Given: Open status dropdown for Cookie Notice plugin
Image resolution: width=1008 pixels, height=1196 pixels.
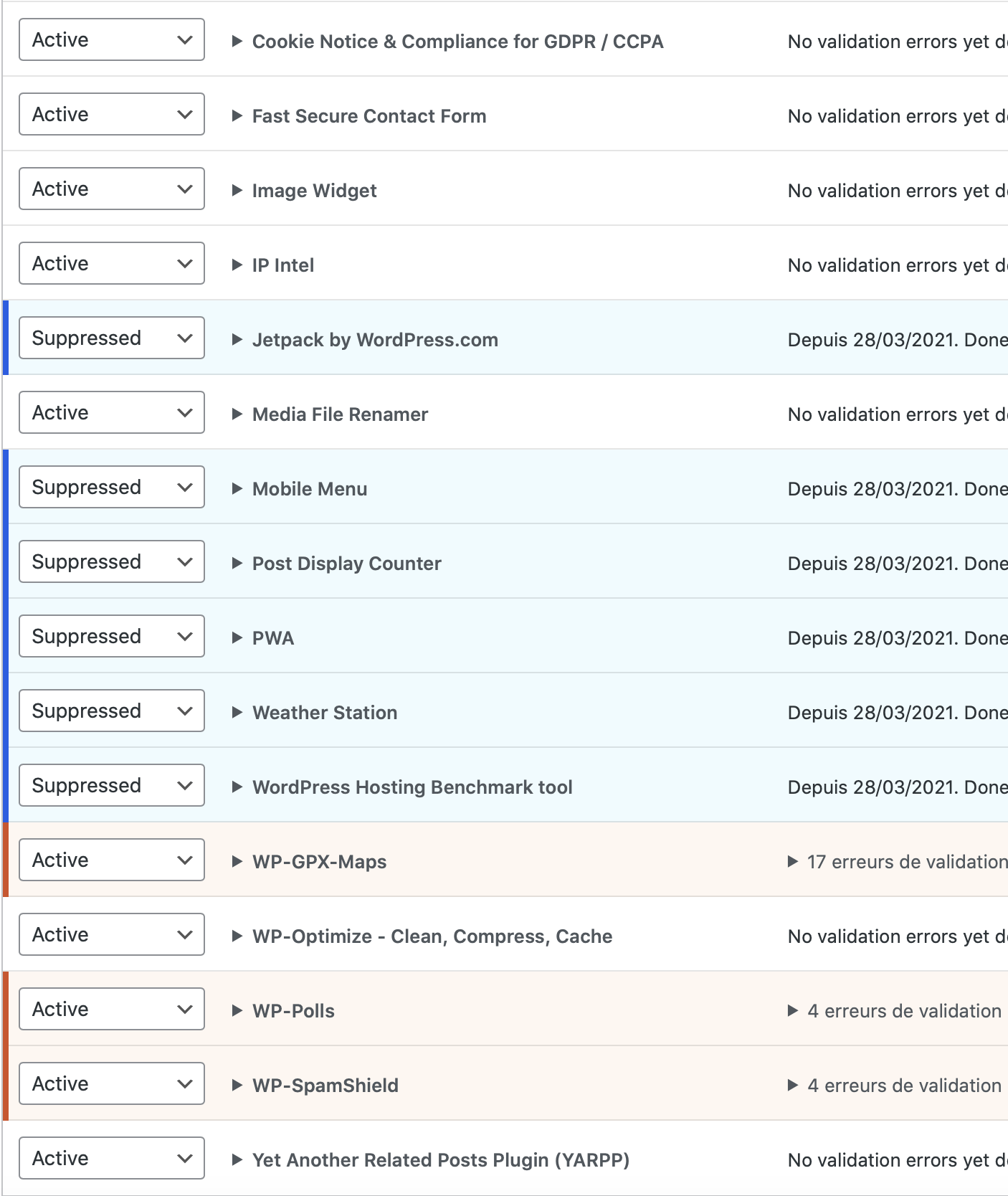Looking at the screenshot, I should [112, 39].
